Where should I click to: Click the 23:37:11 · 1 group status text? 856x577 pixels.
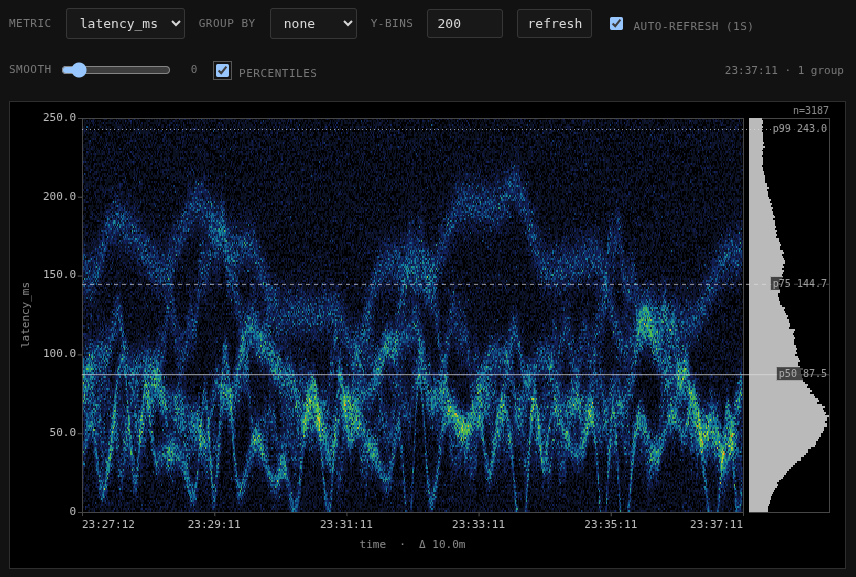(784, 70)
